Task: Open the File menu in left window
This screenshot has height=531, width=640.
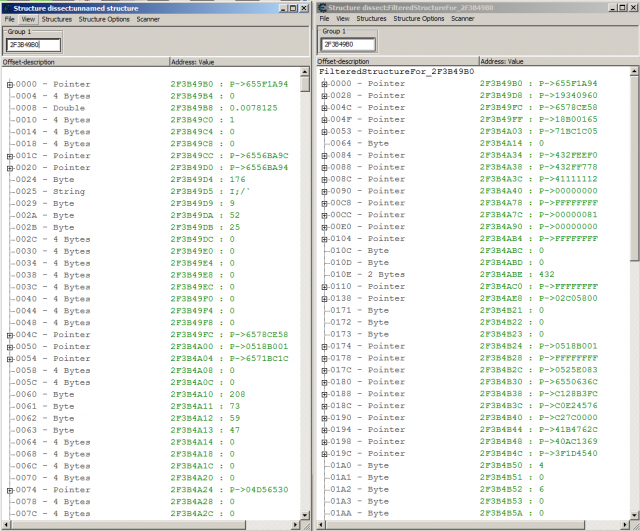Action: click(9, 19)
